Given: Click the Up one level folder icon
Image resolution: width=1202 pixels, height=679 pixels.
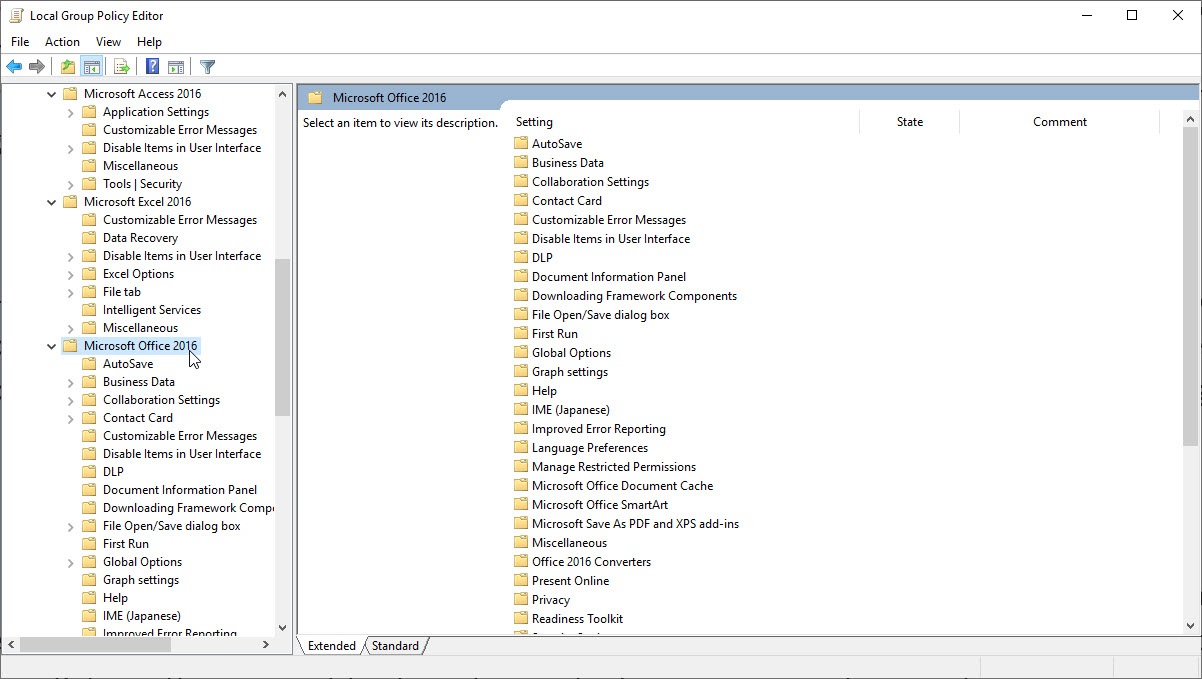Looking at the screenshot, I should [67, 67].
